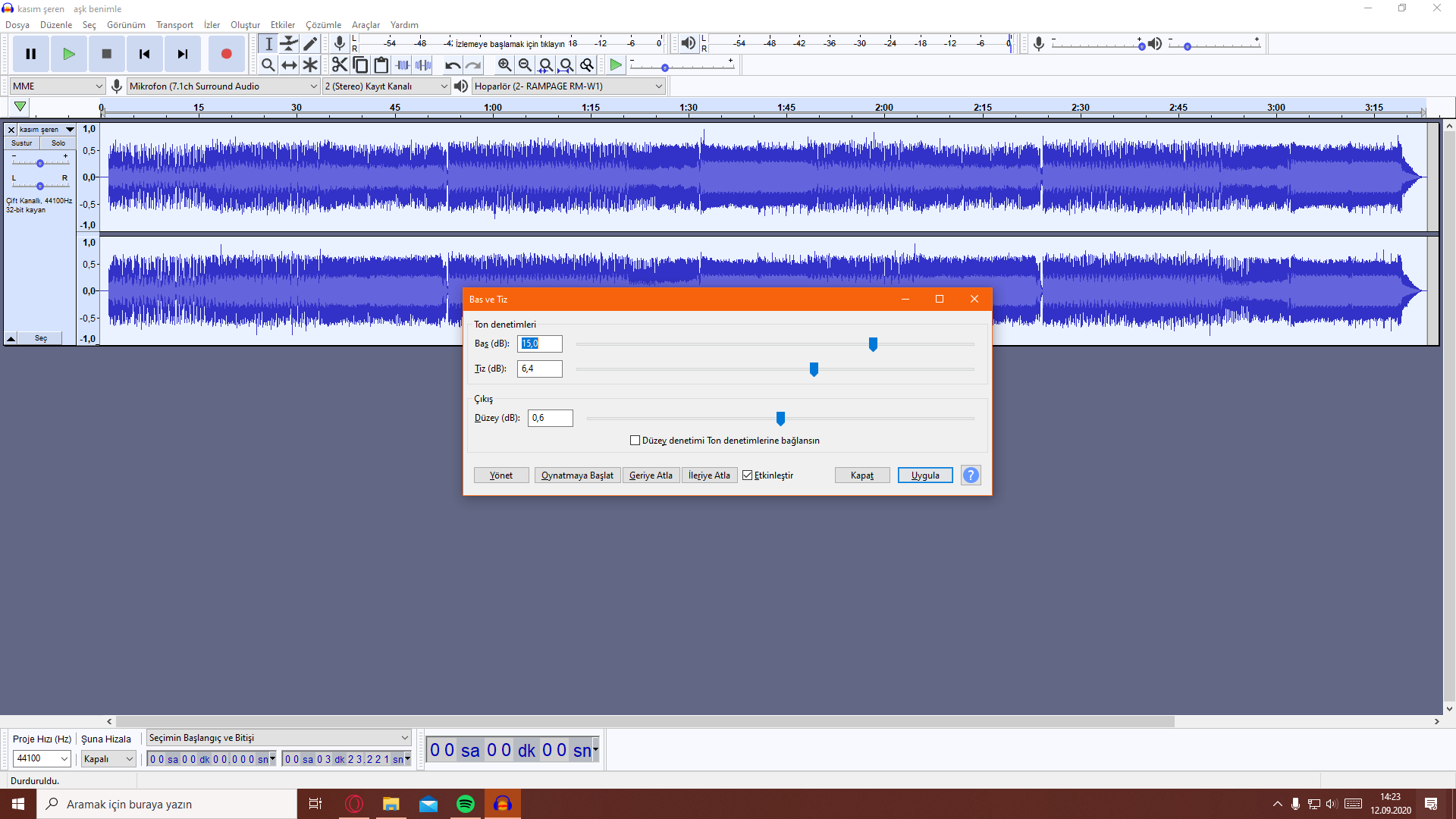Click the Play-at-speed green arrow
The width and height of the screenshot is (1456, 819).
(616, 65)
